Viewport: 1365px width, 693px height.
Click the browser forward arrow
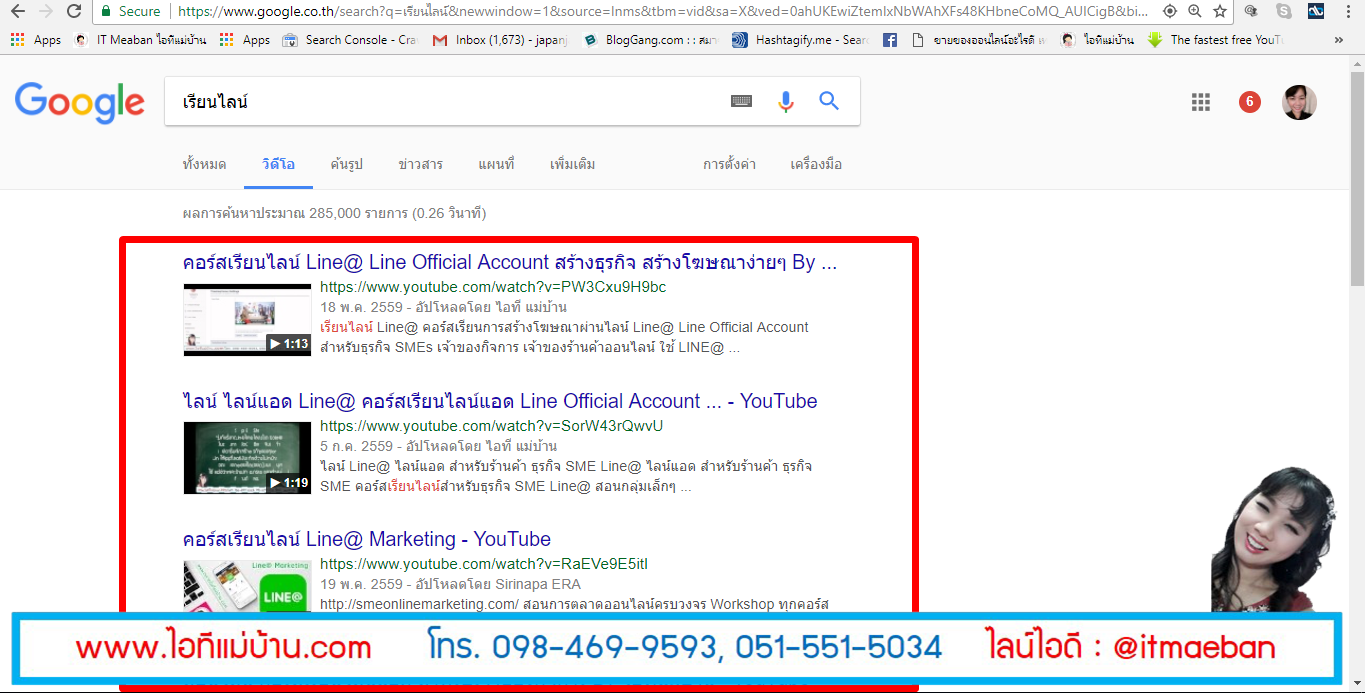click(46, 11)
